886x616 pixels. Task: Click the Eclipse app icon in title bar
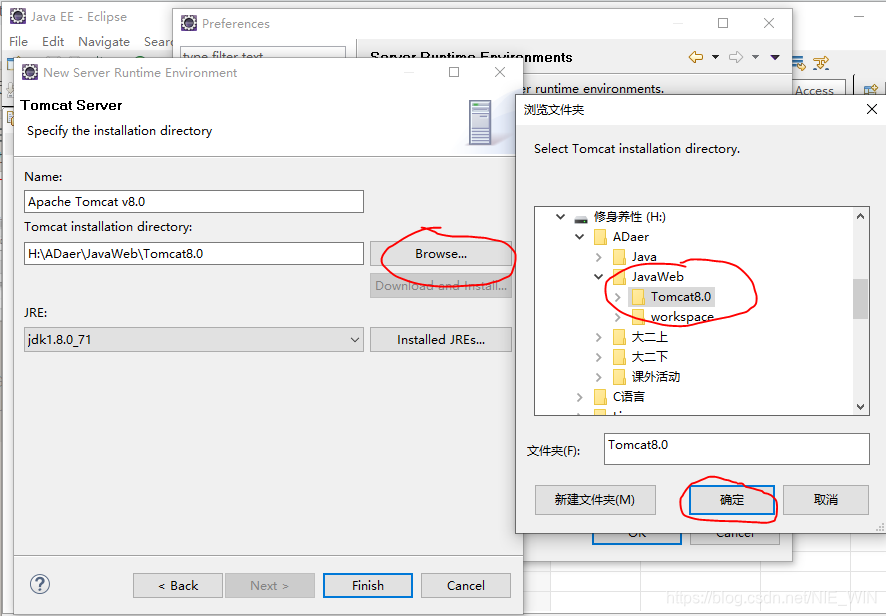[18, 16]
